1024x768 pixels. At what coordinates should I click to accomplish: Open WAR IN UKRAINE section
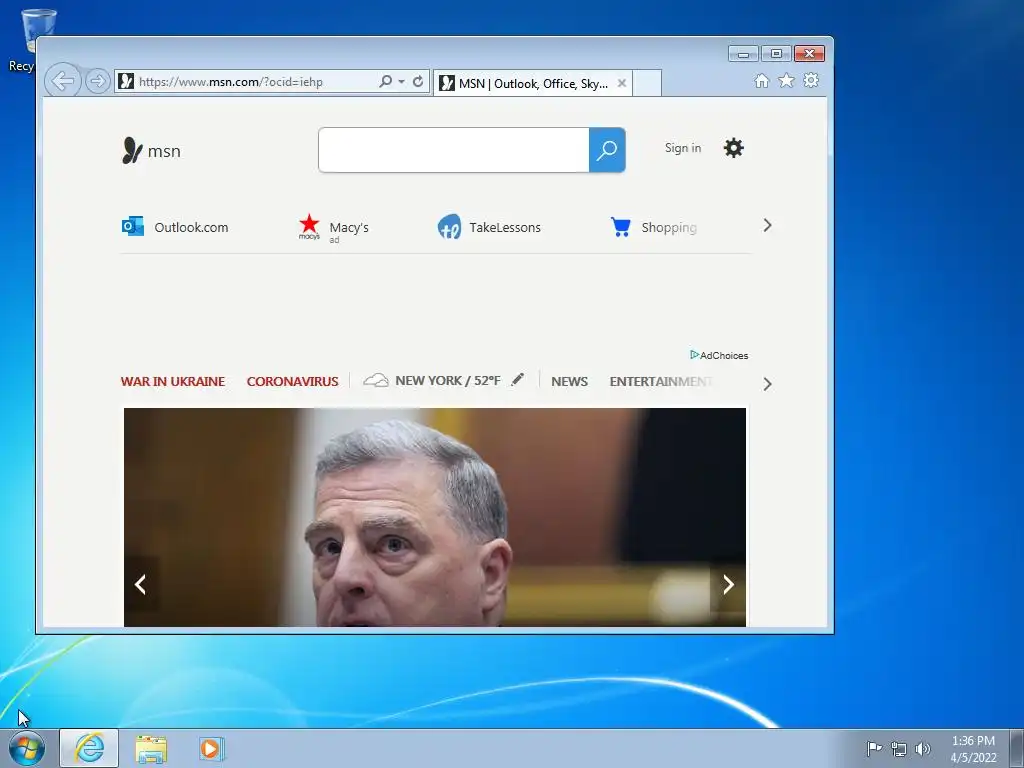click(172, 381)
